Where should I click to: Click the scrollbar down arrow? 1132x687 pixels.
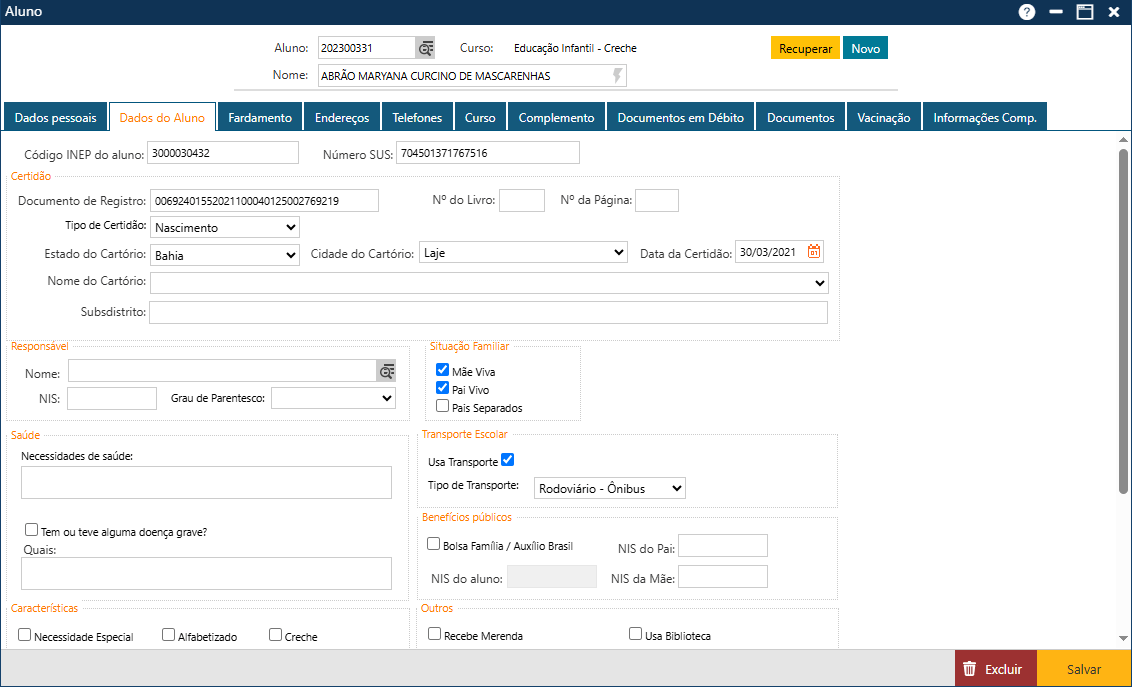click(1123, 638)
